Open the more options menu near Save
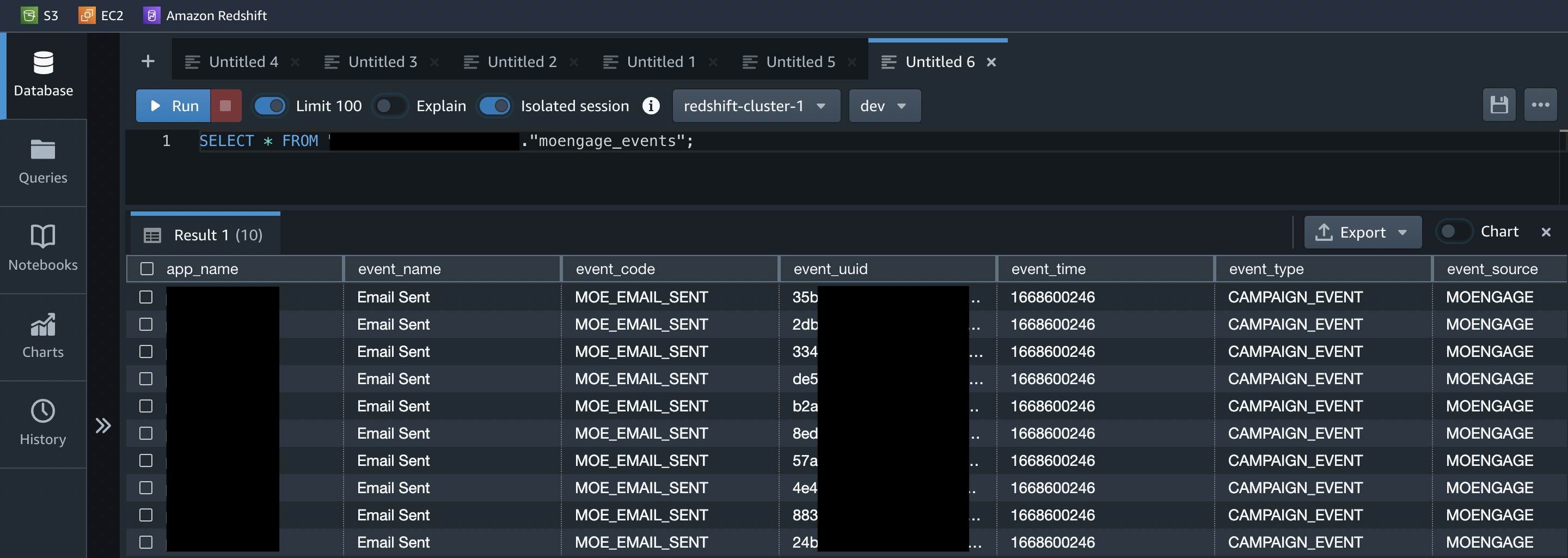This screenshot has height=558, width=1568. tap(1541, 104)
